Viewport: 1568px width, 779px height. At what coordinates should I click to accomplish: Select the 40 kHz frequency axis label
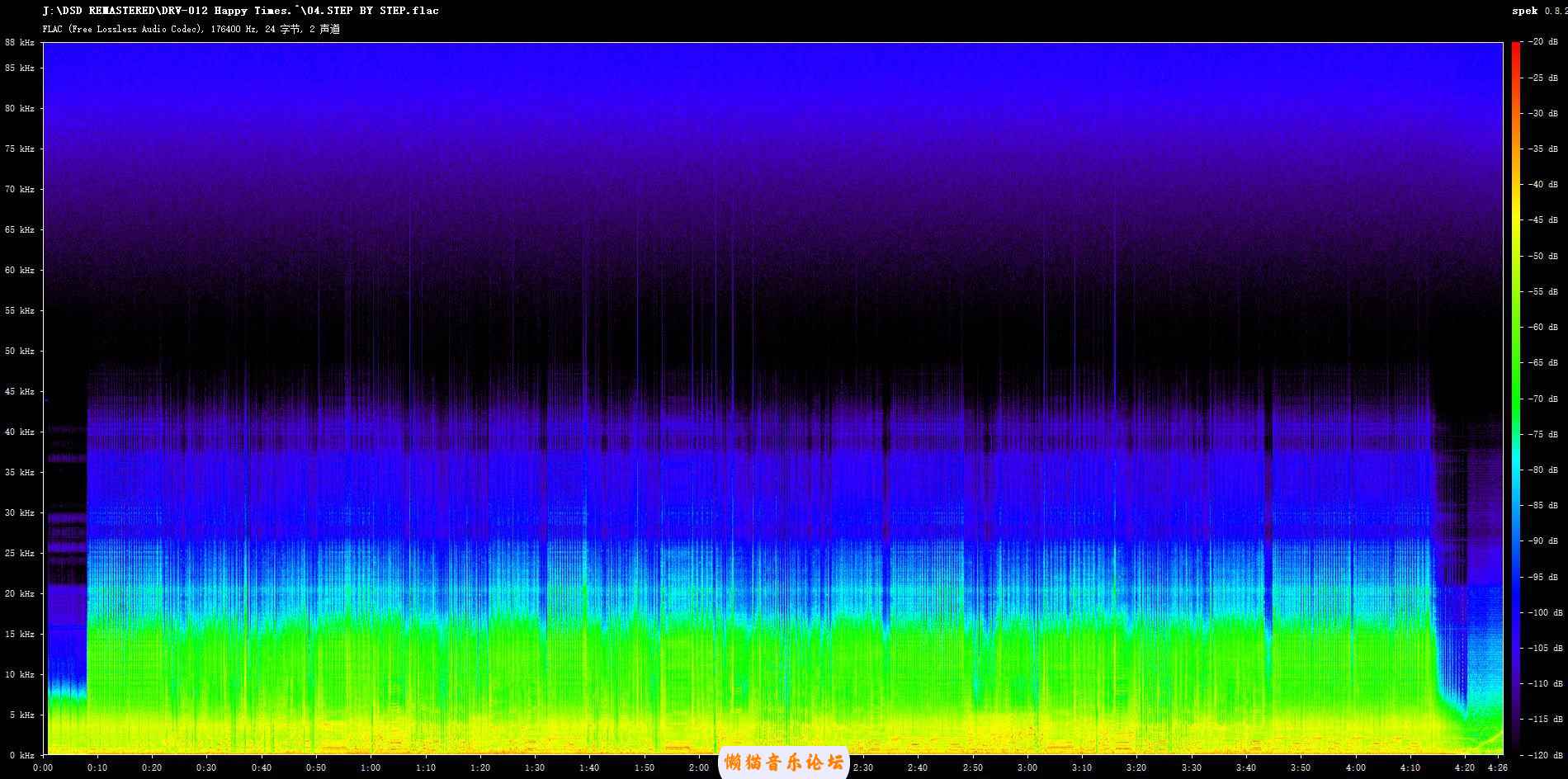[x=20, y=432]
